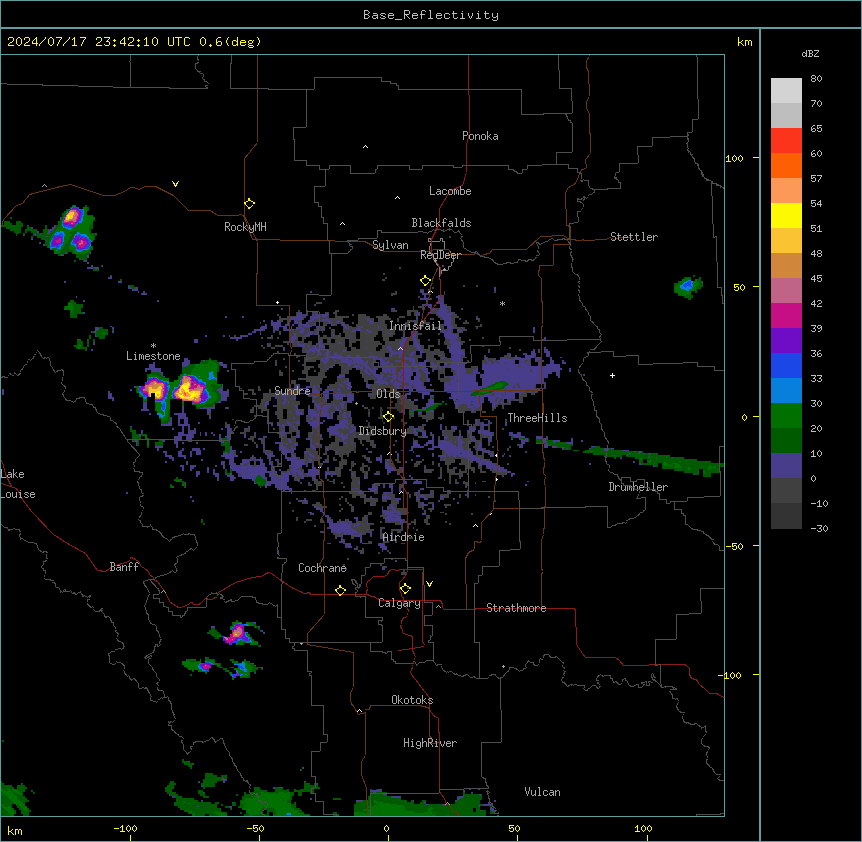Screen dimensions: 862x842
Task: Click the HighRiver label
Action: [x=430, y=743]
